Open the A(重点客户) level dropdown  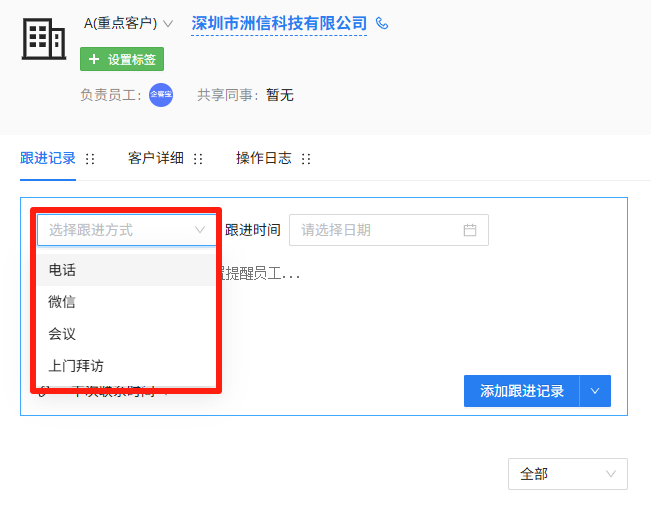pyautogui.click(x=128, y=23)
